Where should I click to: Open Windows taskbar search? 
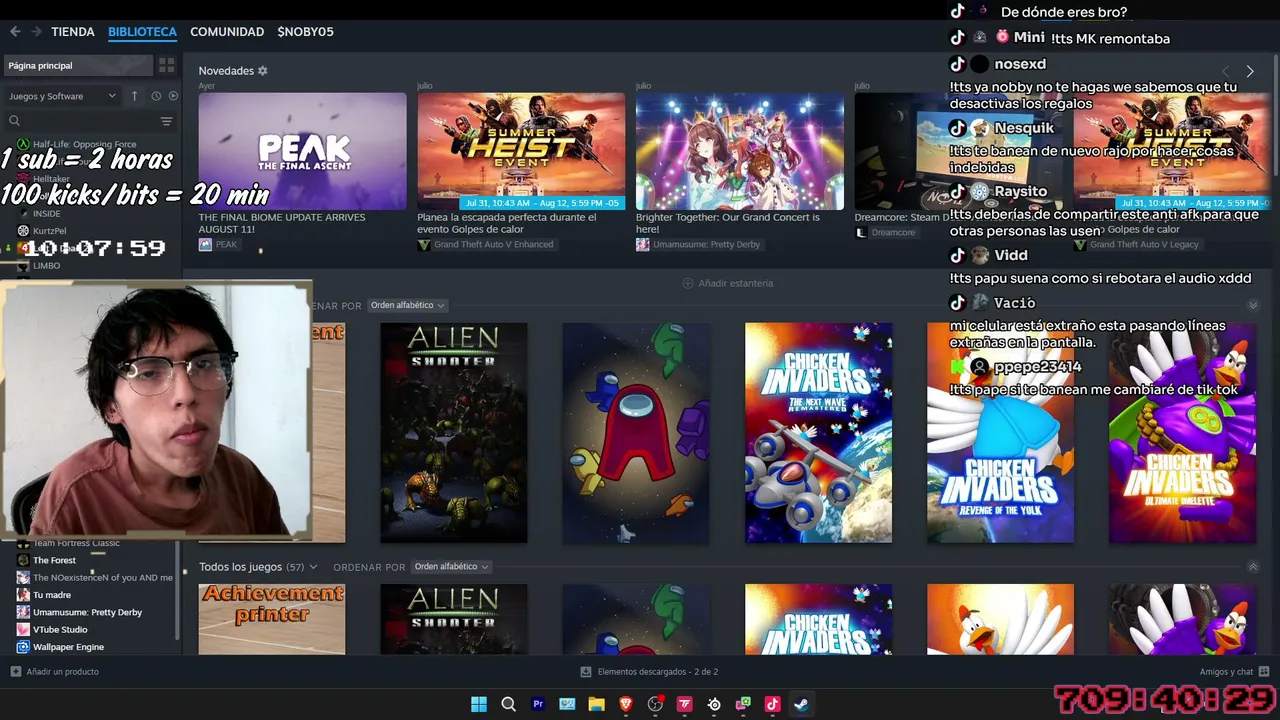[x=508, y=704]
